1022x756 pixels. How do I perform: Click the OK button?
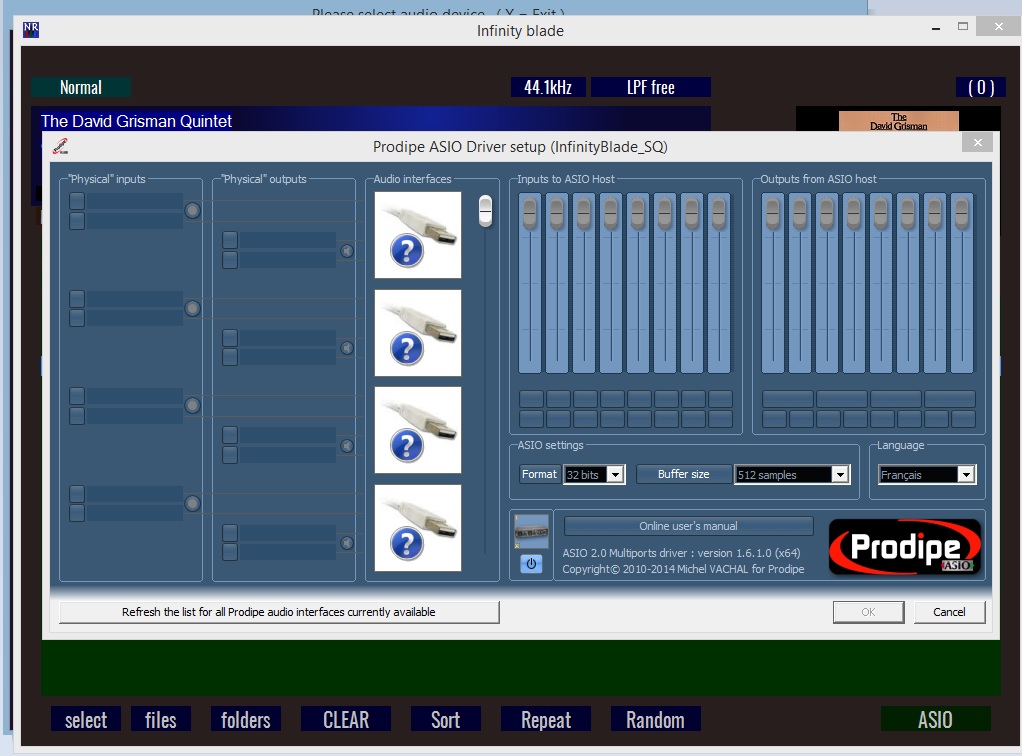(868, 612)
